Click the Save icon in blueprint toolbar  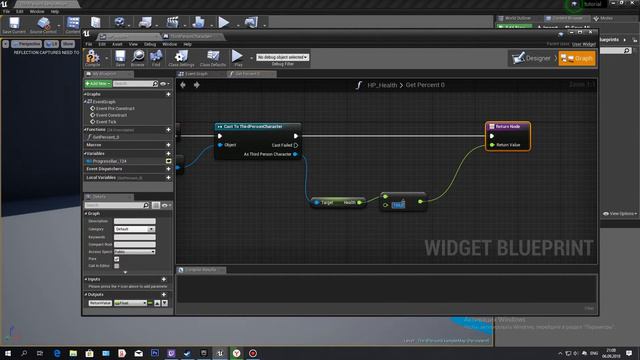click(120, 58)
